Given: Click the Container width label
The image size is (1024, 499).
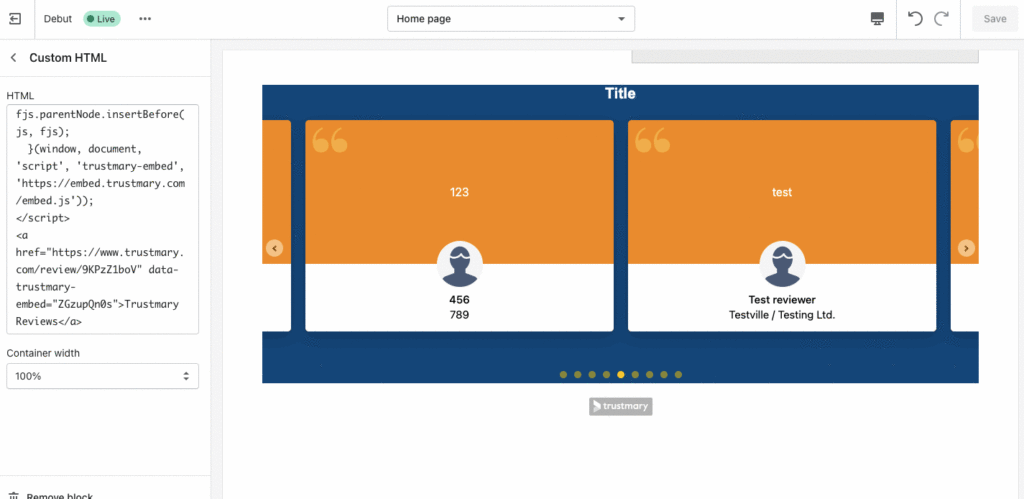Looking at the screenshot, I should [x=43, y=353].
